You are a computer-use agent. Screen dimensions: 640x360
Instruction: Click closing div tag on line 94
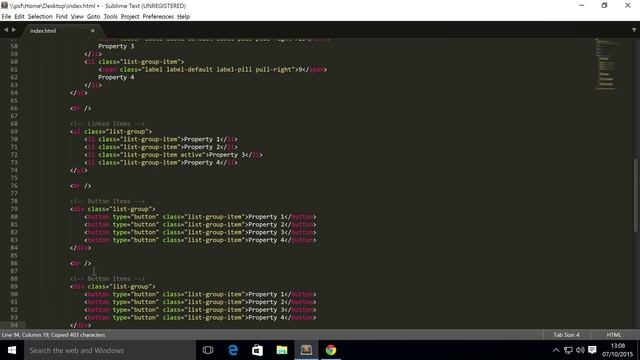coord(80,325)
